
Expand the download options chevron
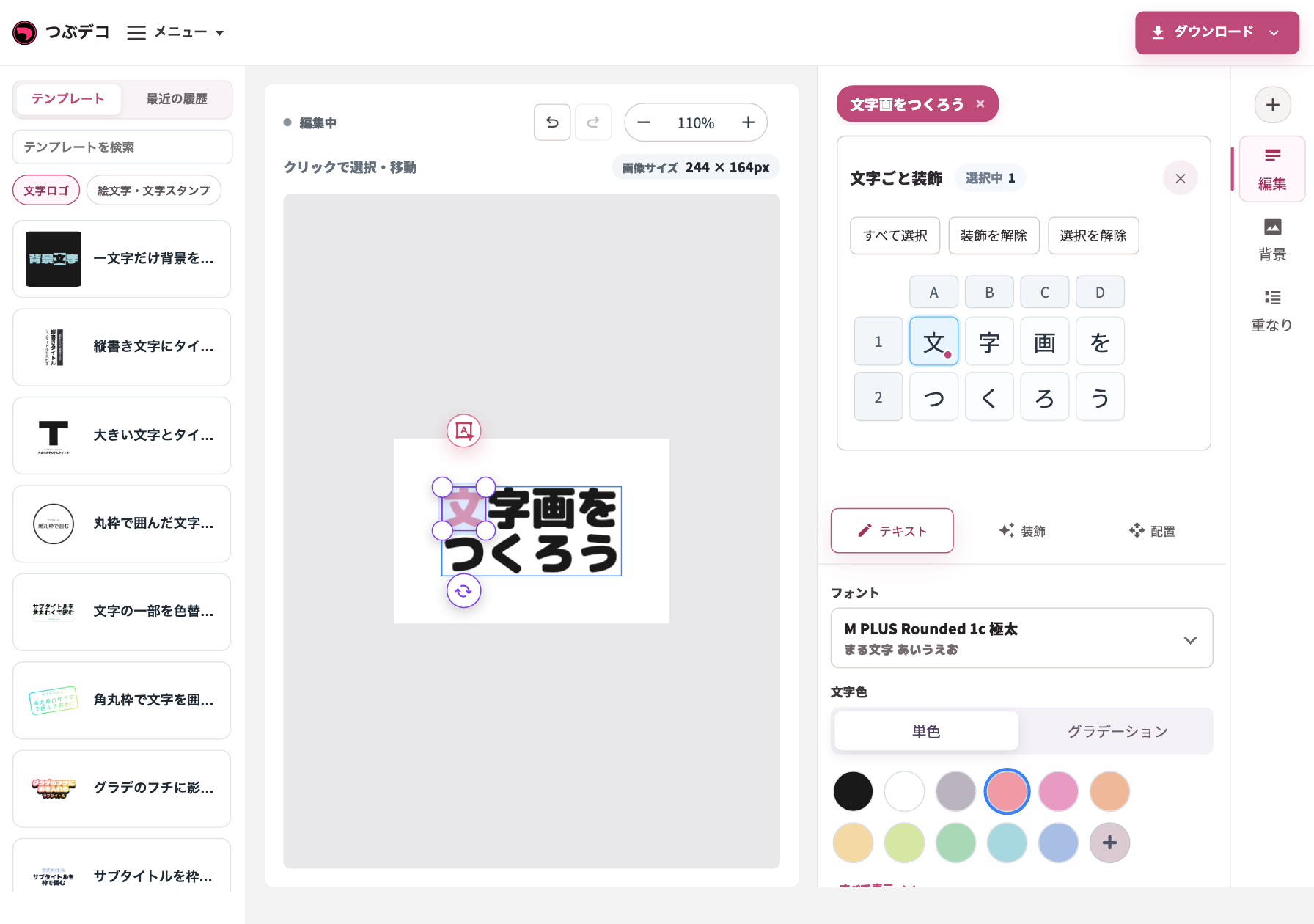coord(1274,32)
